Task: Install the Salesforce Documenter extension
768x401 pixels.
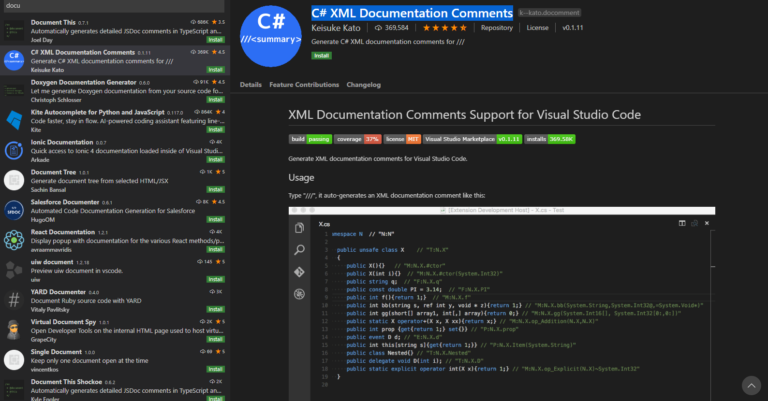Action: coord(215,219)
